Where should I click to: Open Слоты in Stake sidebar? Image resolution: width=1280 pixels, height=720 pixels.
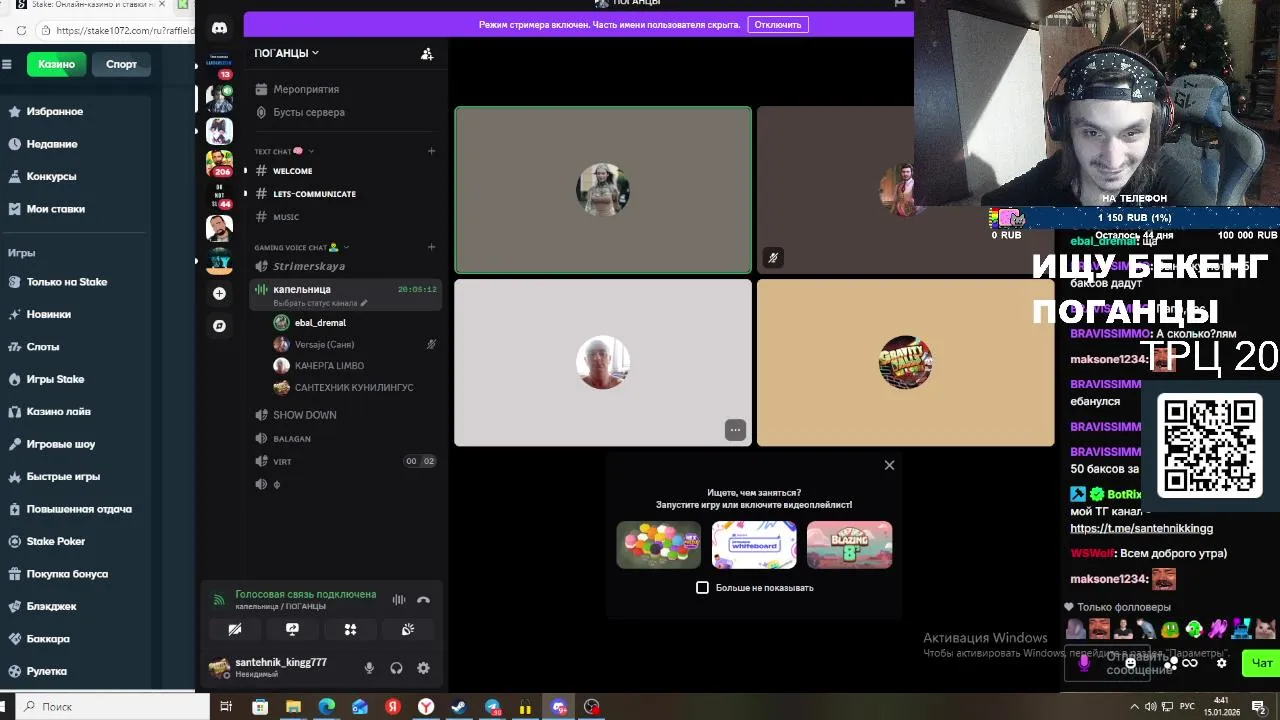point(43,347)
